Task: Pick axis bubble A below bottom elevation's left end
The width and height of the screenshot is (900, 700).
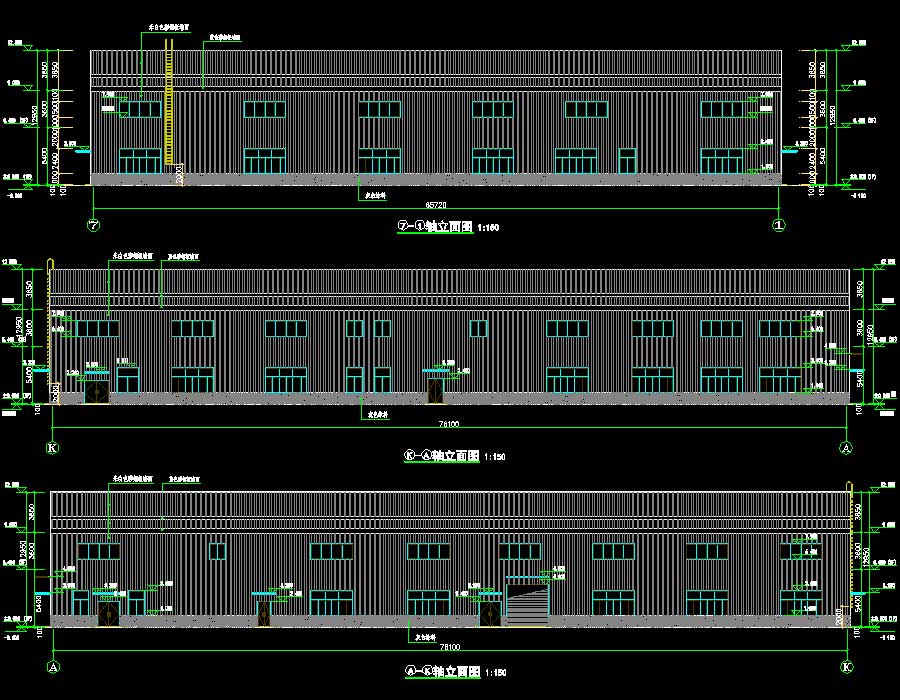Action: pyautogui.click(x=52, y=666)
